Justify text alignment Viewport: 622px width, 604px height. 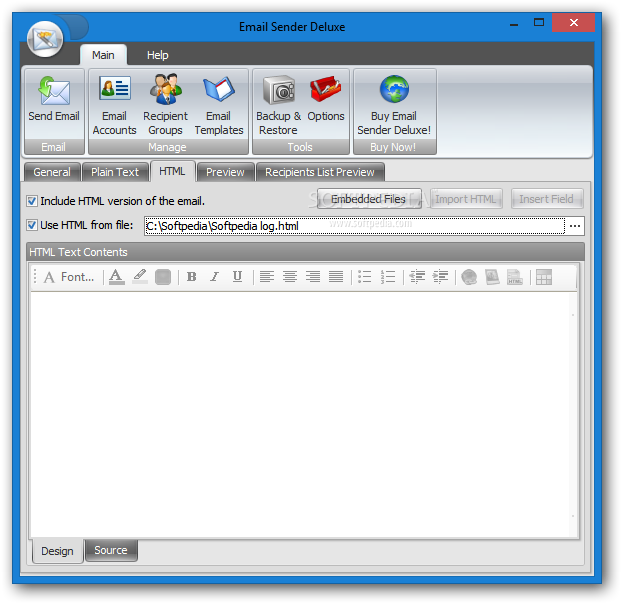(336, 277)
